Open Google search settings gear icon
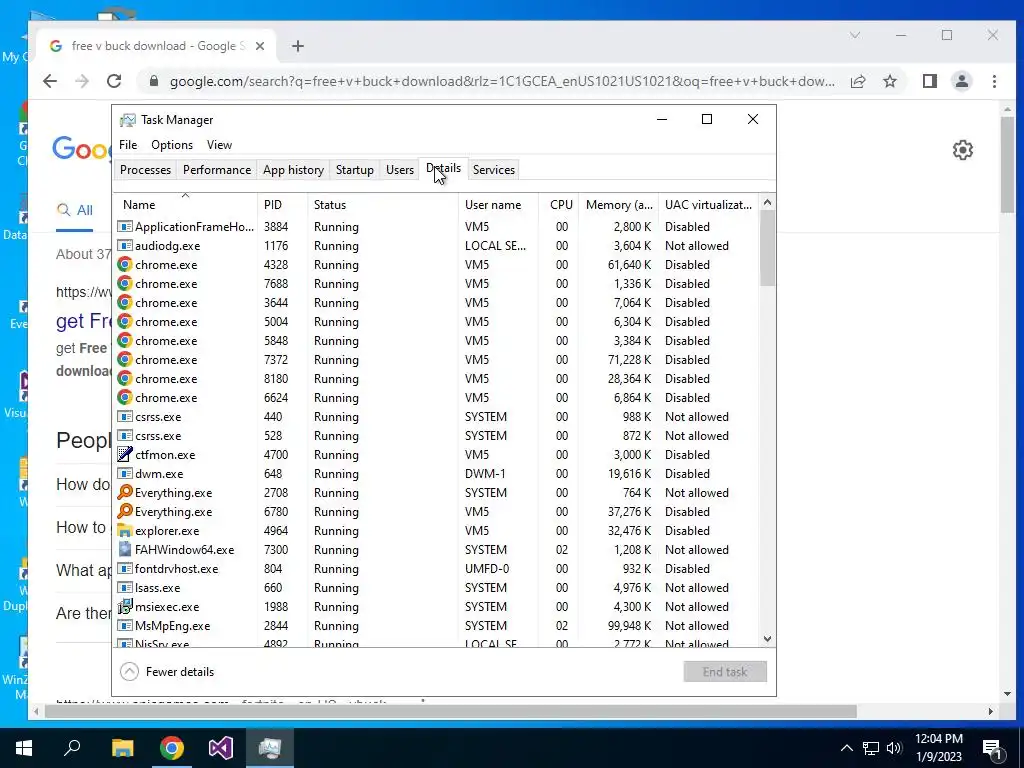This screenshot has height=768, width=1024. [963, 150]
